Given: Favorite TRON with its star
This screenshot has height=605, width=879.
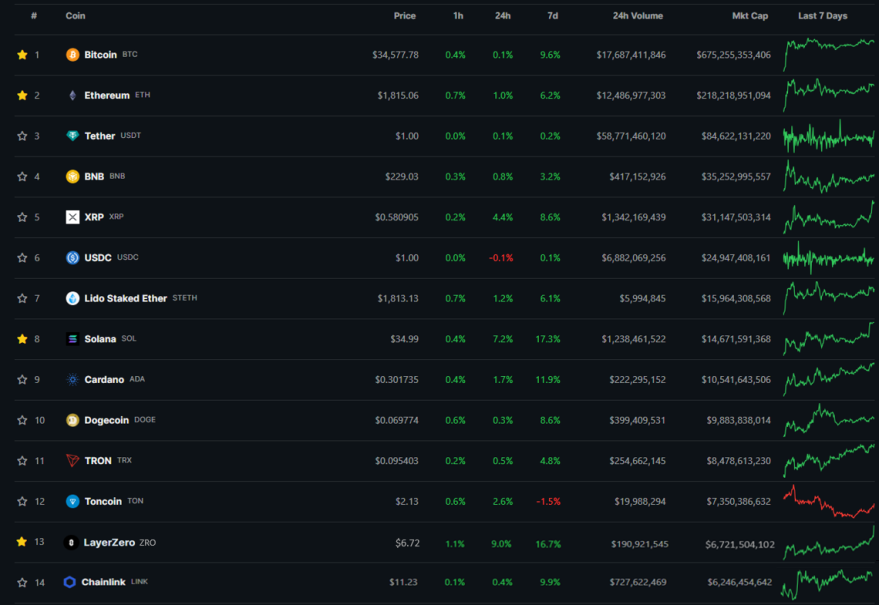Looking at the screenshot, I should [x=22, y=460].
